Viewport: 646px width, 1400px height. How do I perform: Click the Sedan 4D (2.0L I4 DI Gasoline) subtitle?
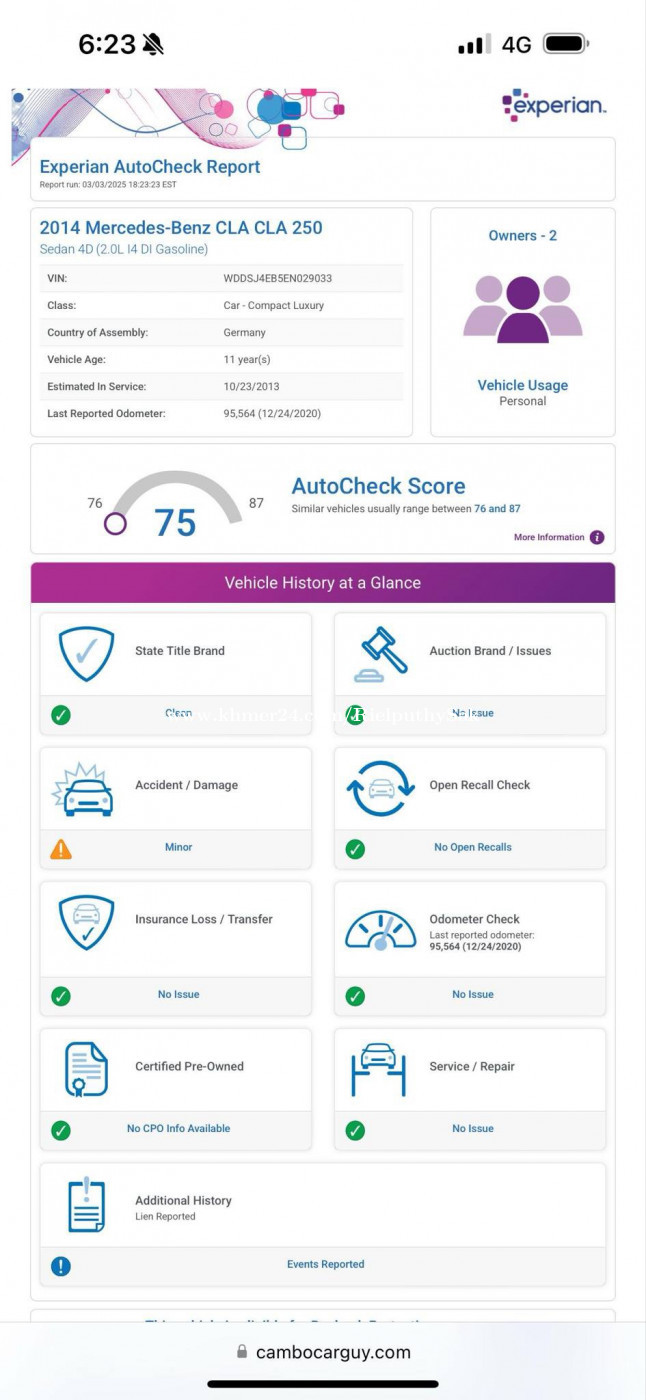pyautogui.click(x=124, y=249)
